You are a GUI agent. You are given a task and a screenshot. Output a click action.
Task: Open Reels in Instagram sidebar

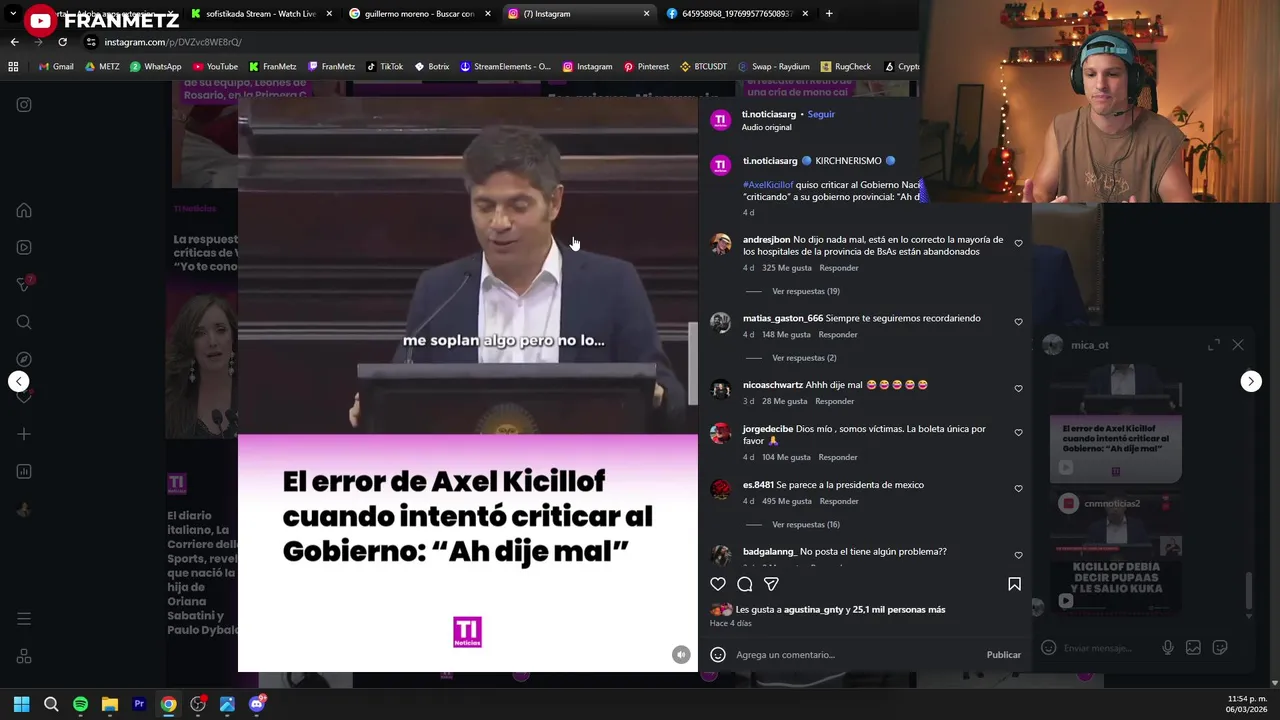[x=24, y=247]
